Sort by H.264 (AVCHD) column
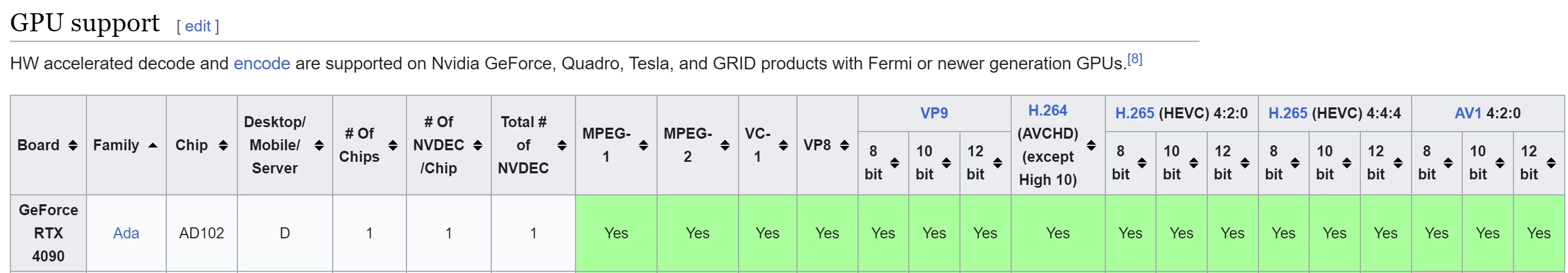The image size is (1568, 273). (1092, 145)
